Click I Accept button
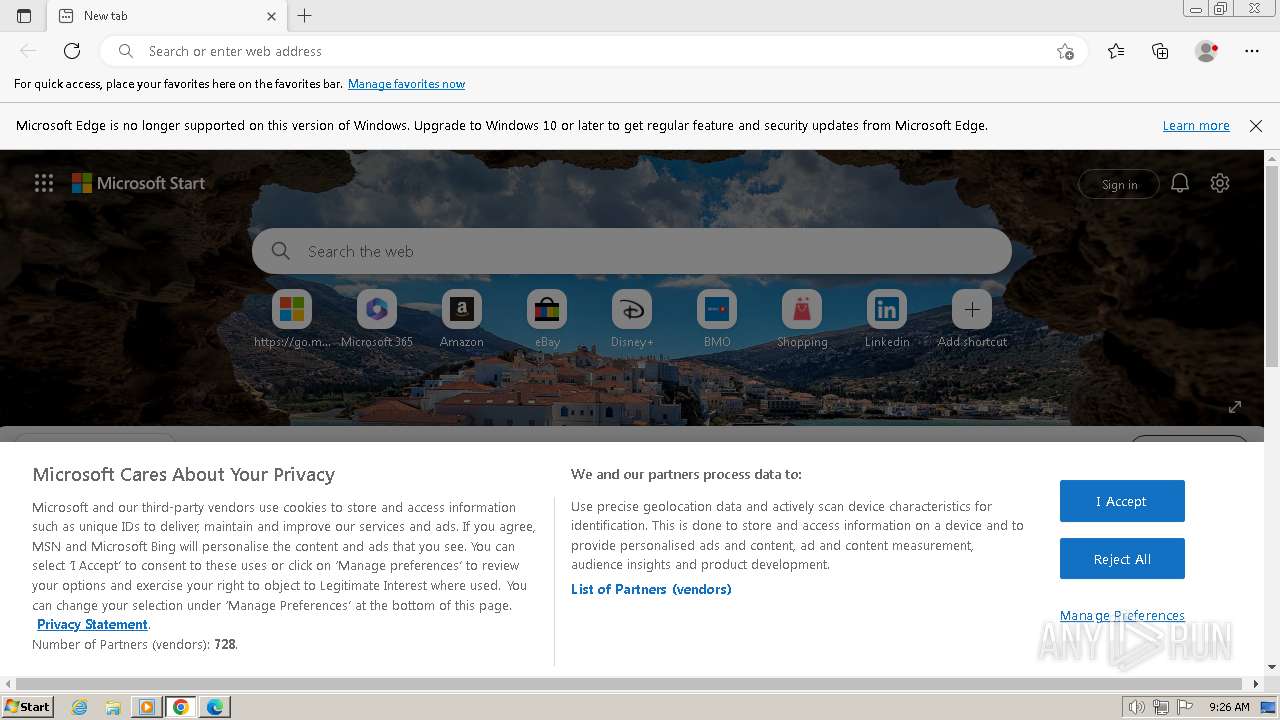The height and width of the screenshot is (720, 1280). [1122, 501]
